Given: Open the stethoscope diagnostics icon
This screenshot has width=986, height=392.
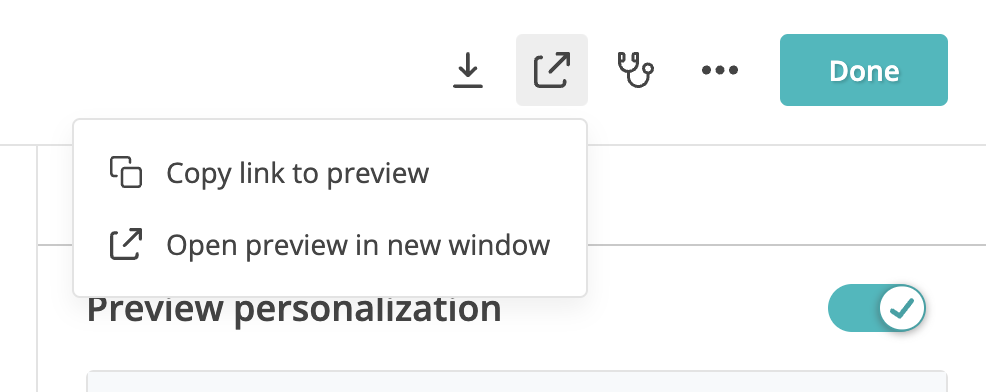Looking at the screenshot, I should click(635, 70).
